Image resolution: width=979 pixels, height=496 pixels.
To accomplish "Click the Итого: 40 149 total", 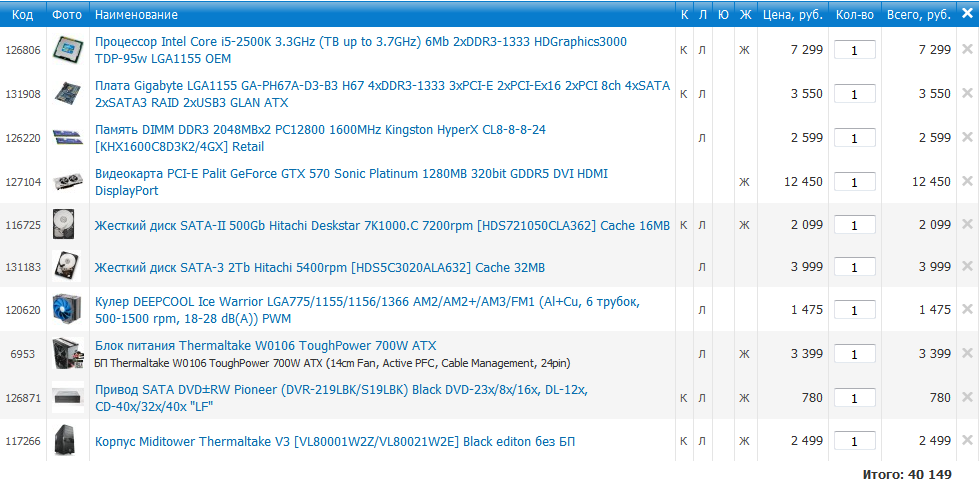I will pyautogui.click(x=907, y=475).
